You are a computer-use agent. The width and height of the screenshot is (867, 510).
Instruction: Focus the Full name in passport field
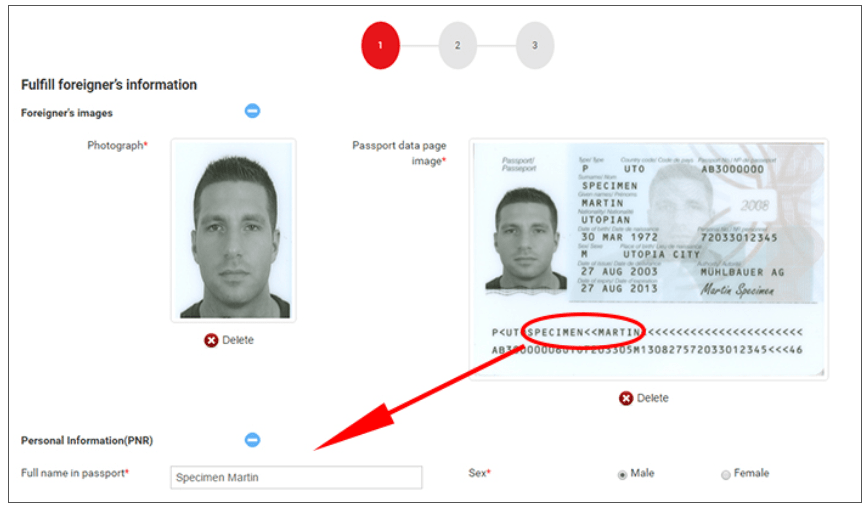(296, 477)
